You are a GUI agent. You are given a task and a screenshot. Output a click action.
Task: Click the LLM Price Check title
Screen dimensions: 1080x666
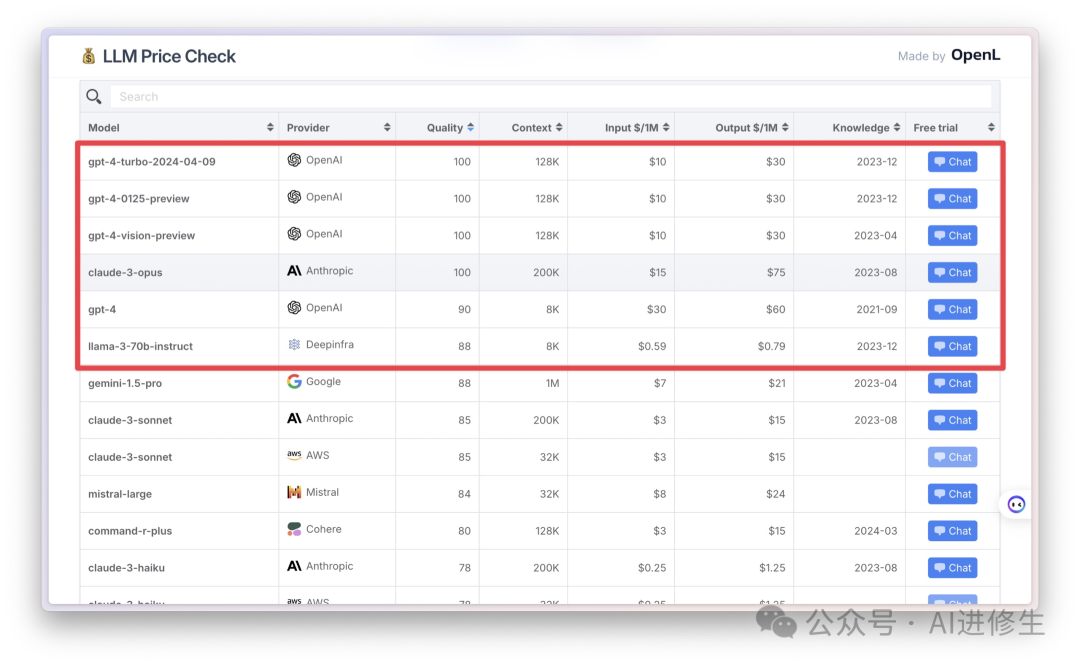click(x=169, y=56)
